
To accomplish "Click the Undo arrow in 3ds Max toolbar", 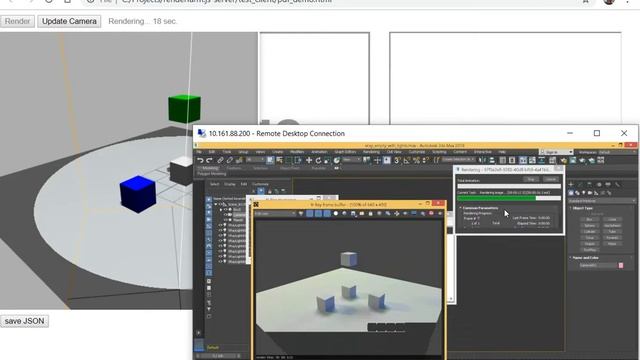I will [x=200, y=160].
